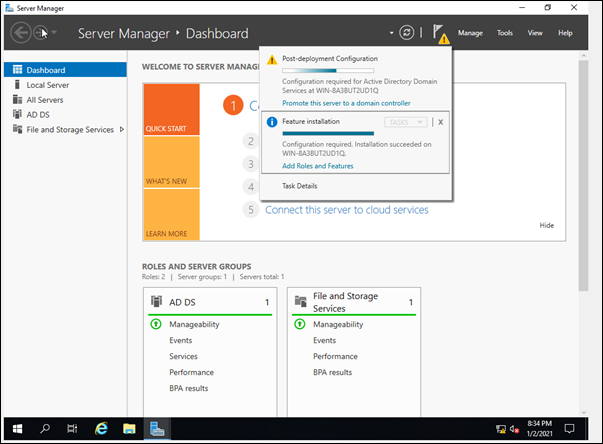Click the refresh icon in header
Image resolution: width=603 pixels, height=444 pixels.
tap(406, 32)
